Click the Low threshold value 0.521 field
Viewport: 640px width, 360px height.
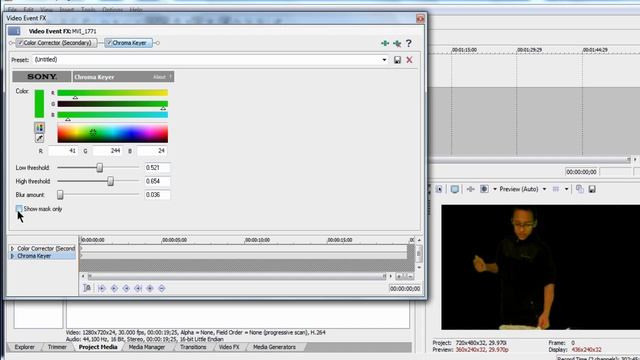pyautogui.click(x=158, y=168)
